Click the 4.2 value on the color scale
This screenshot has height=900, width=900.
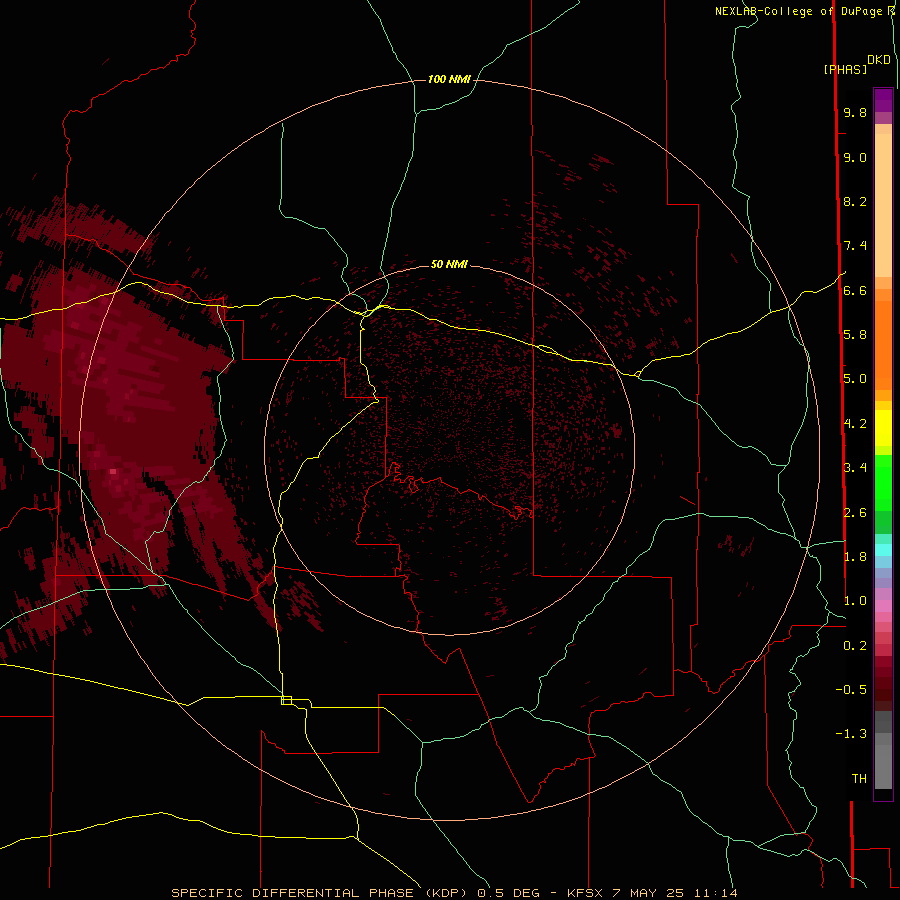click(855, 424)
